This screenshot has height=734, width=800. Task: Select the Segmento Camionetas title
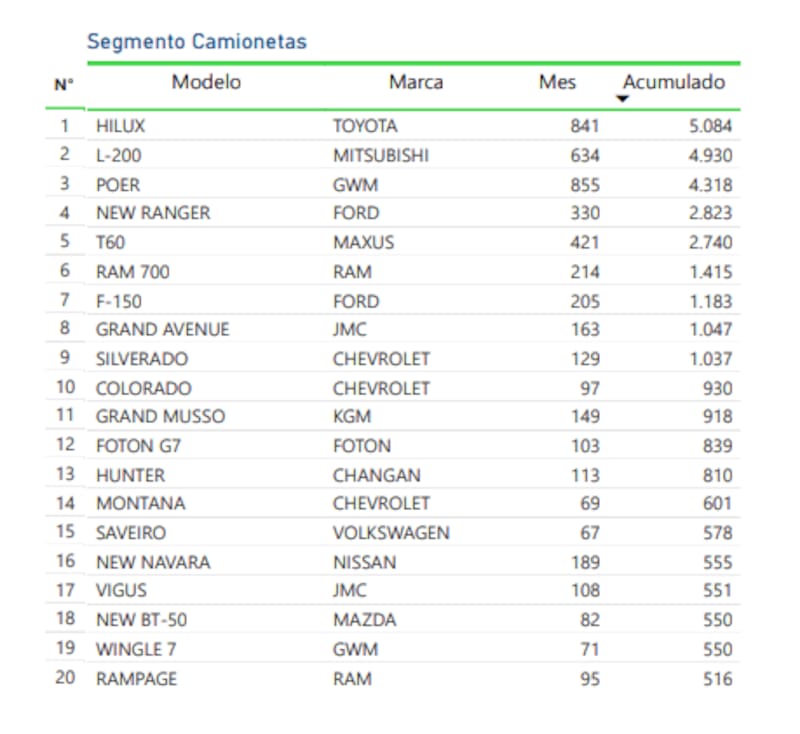coord(197,41)
